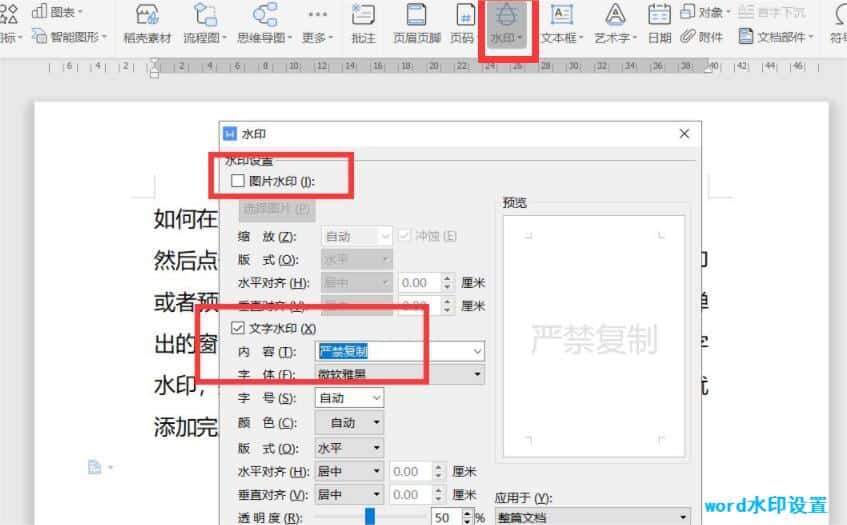Open the 缩放 scale dropdown
The height and width of the screenshot is (525, 847).
coord(357,236)
